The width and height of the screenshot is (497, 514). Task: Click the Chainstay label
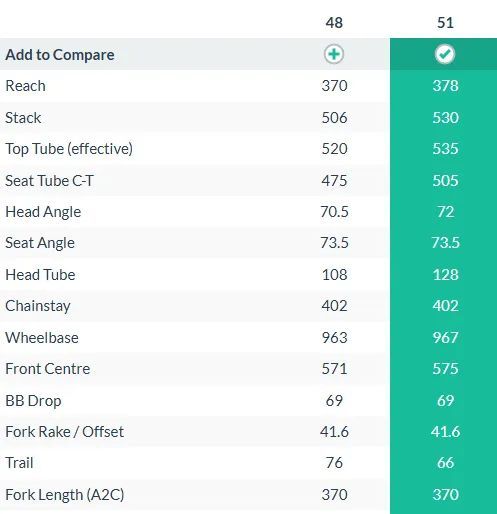(x=38, y=306)
